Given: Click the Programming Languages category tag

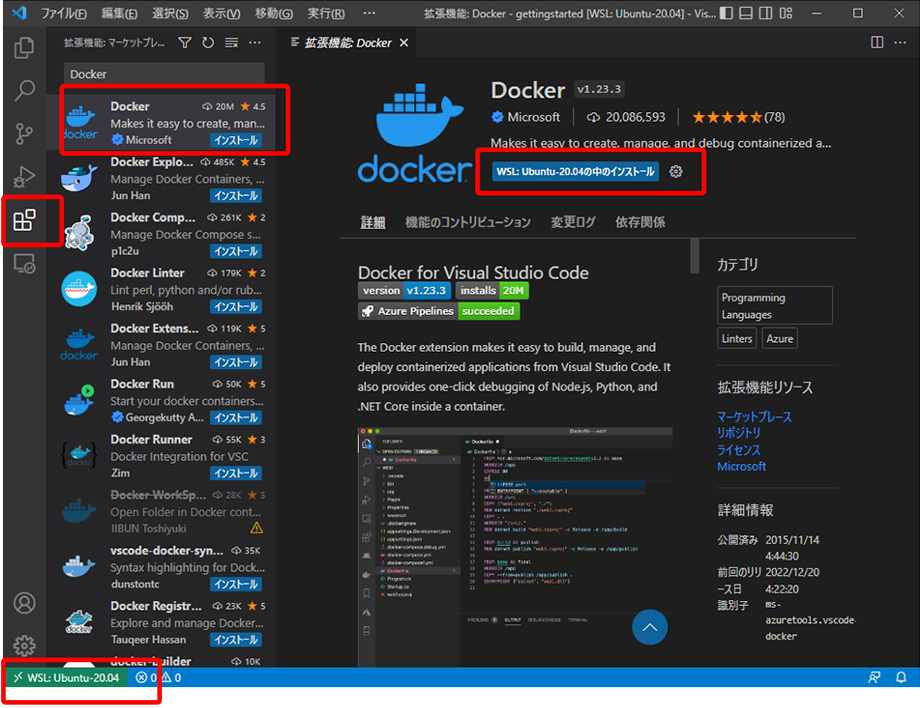Looking at the screenshot, I should pos(774,306).
